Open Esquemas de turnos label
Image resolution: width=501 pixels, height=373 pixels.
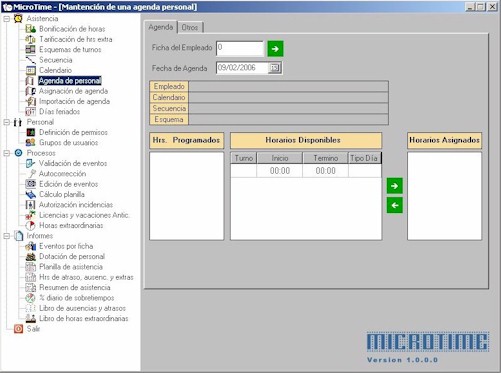coord(70,50)
